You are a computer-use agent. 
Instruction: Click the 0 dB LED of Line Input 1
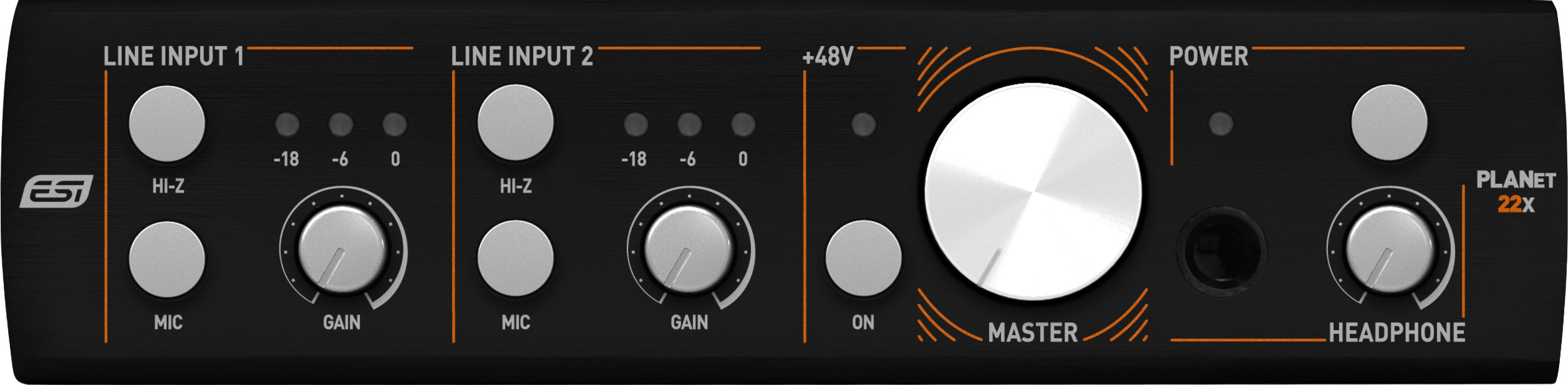(x=394, y=124)
